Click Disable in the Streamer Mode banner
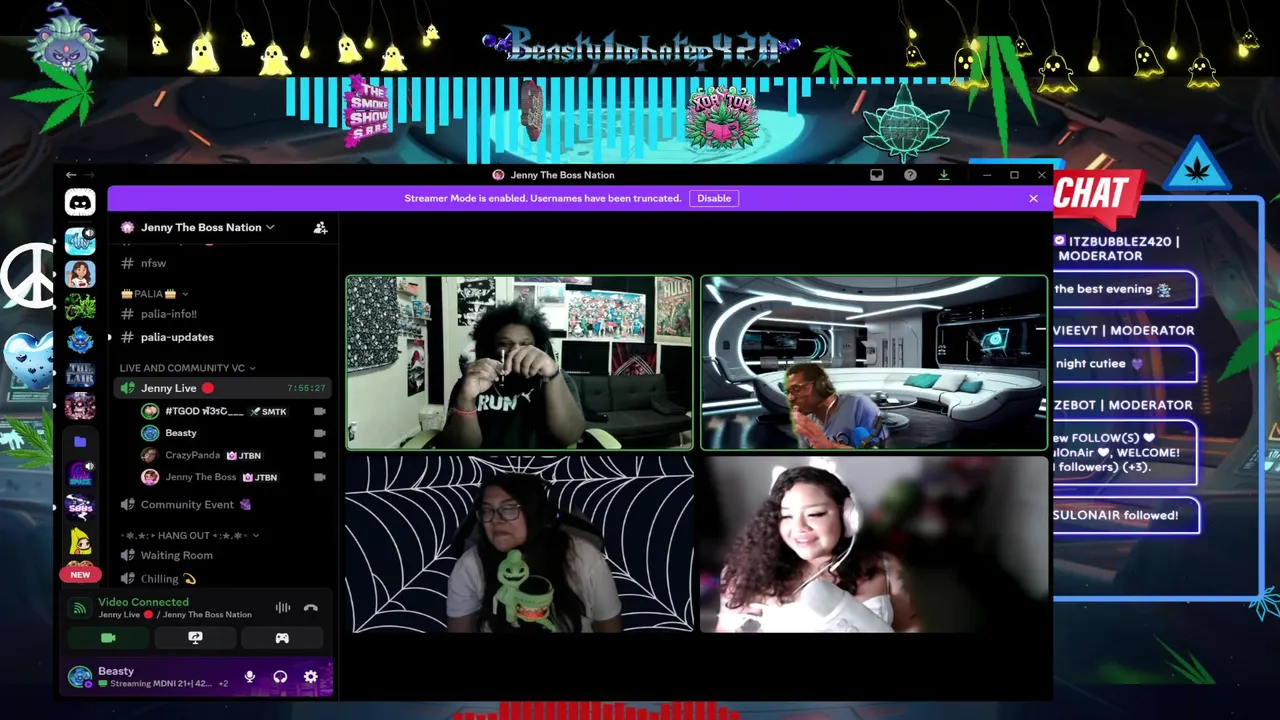The height and width of the screenshot is (720, 1280). click(714, 198)
